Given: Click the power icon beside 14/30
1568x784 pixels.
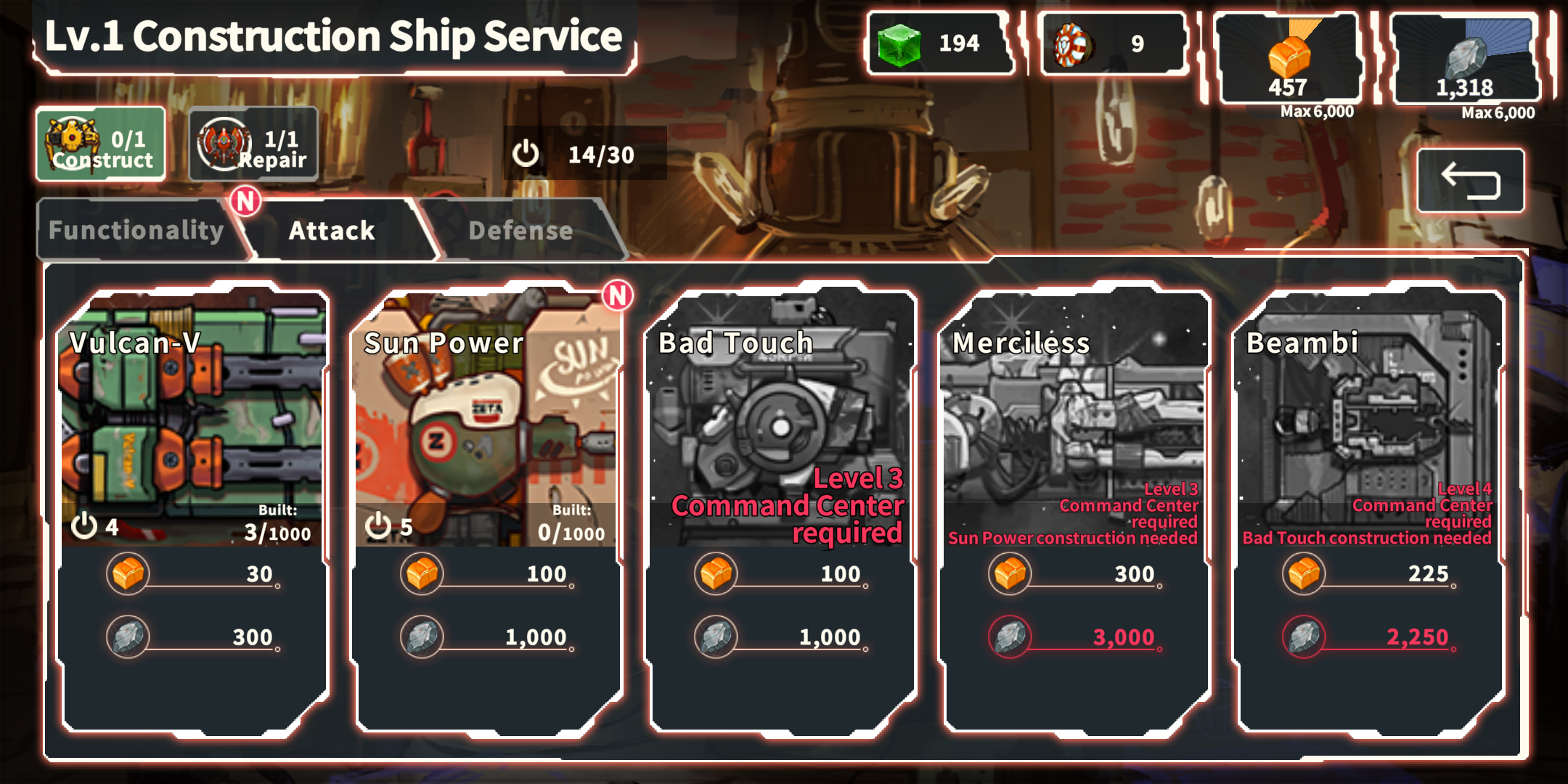Looking at the screenshot, I should click(x=526, y=154).
